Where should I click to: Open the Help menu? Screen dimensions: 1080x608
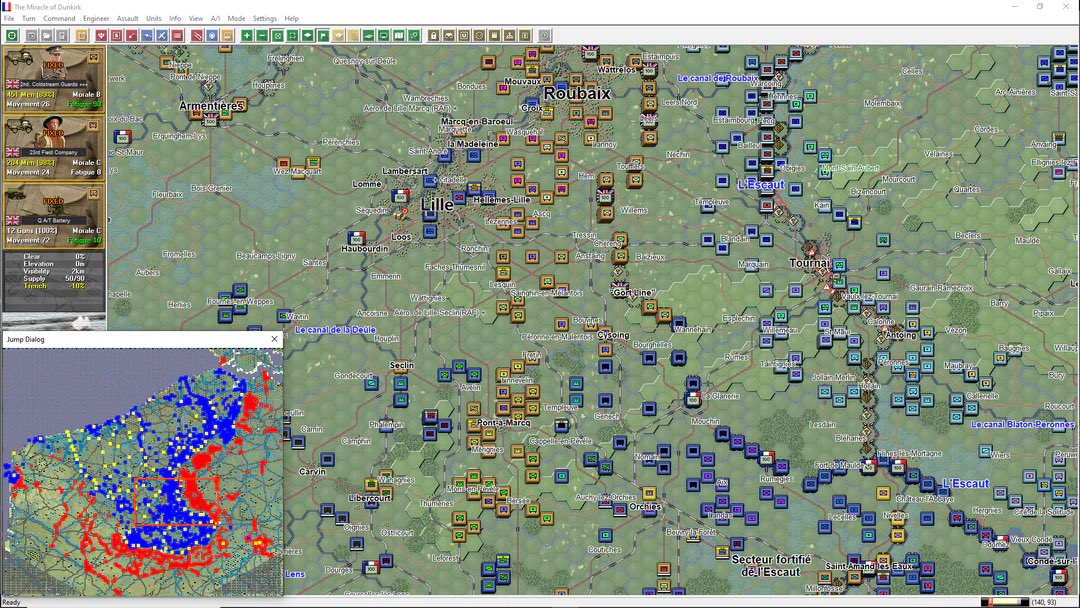[x=291, y=19]
